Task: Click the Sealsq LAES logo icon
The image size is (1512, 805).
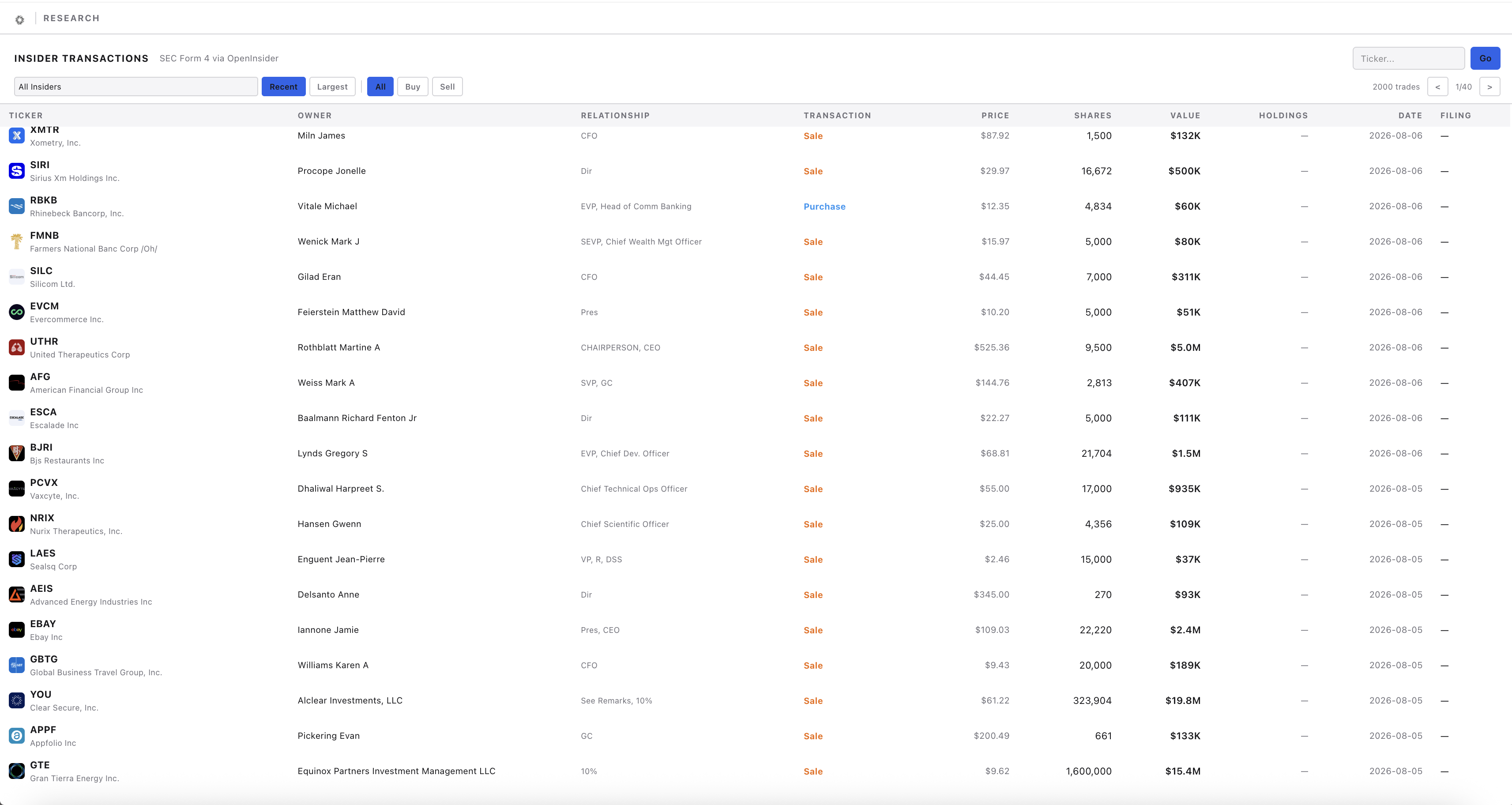Action: coord(16,559)
